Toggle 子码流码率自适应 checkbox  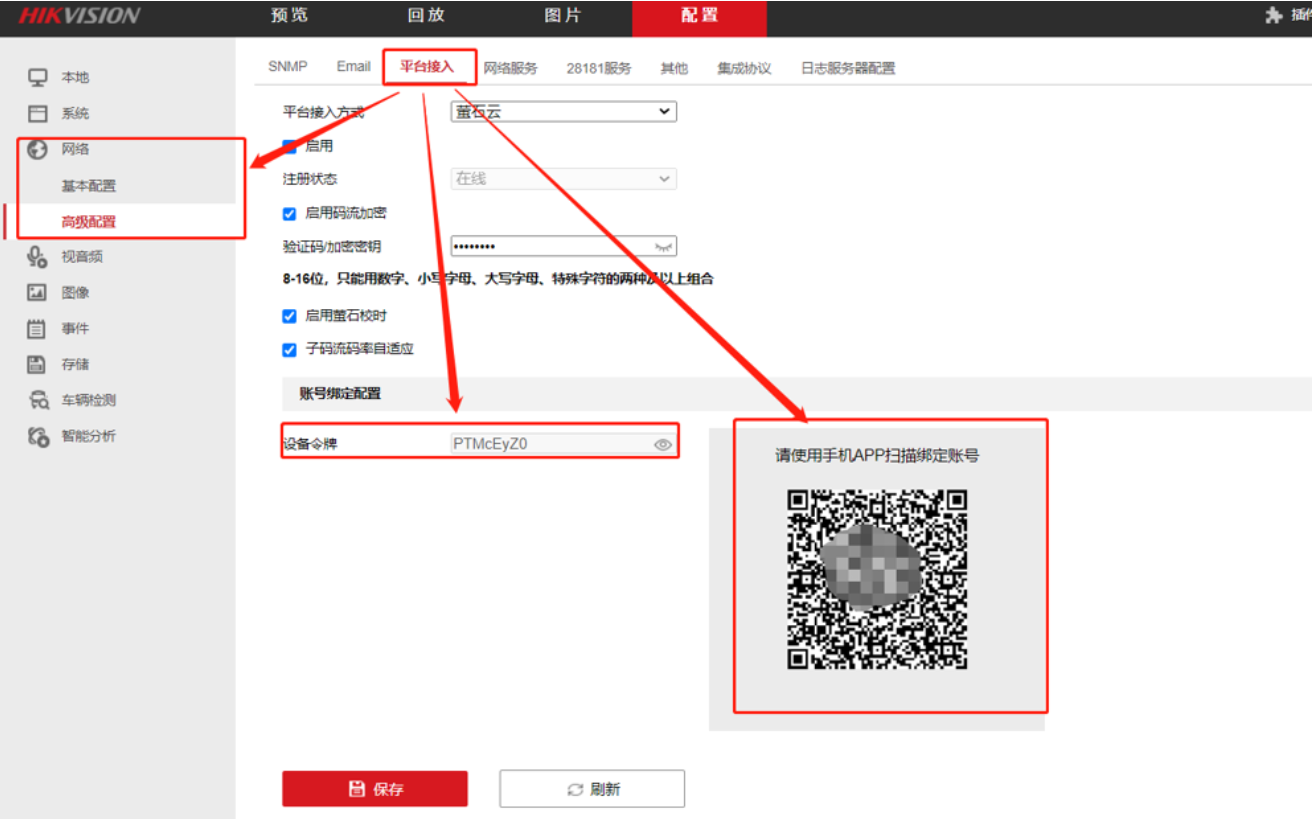tap(290, 350)
